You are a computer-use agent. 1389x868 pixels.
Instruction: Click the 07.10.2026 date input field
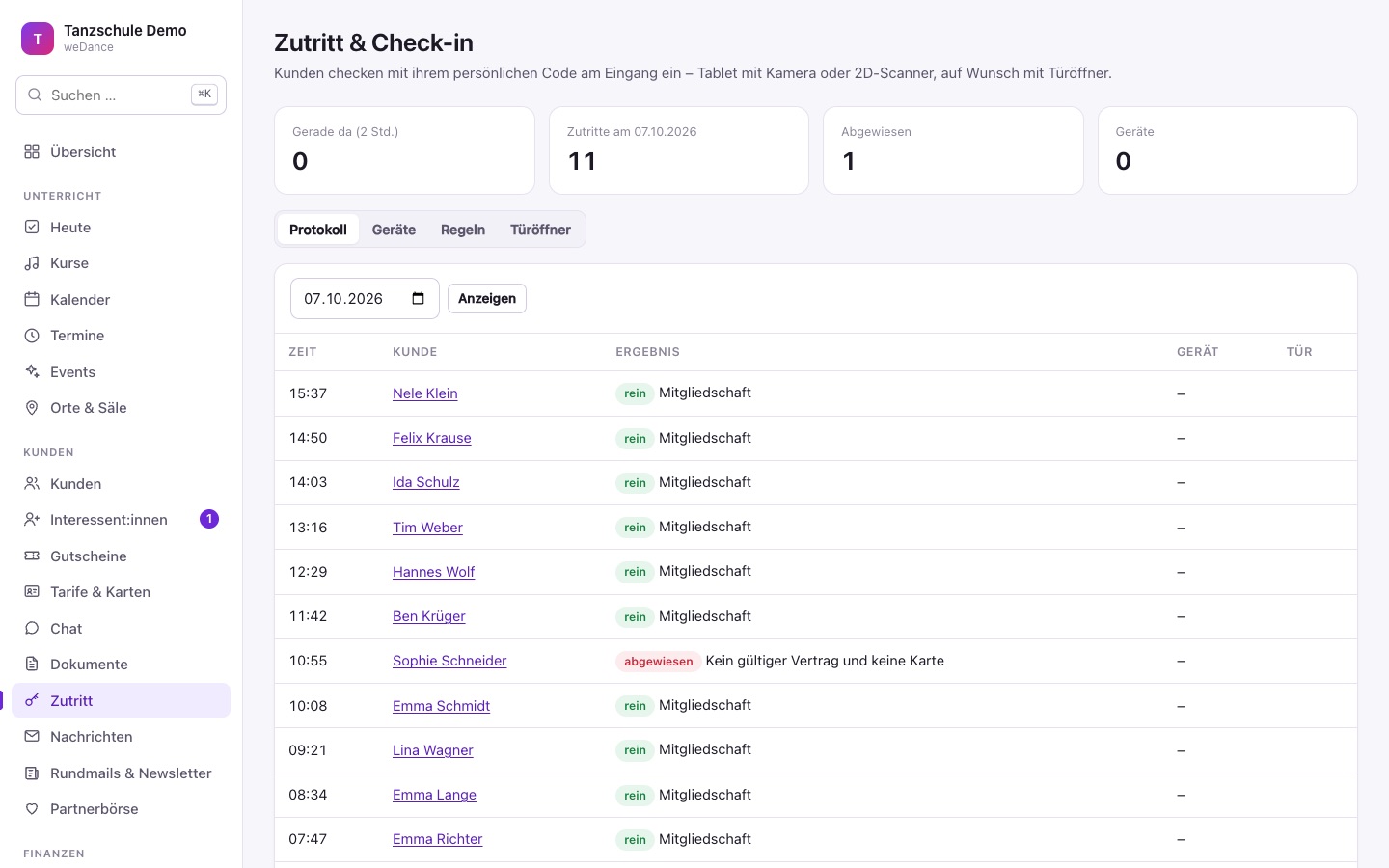(x=365, y=298)
